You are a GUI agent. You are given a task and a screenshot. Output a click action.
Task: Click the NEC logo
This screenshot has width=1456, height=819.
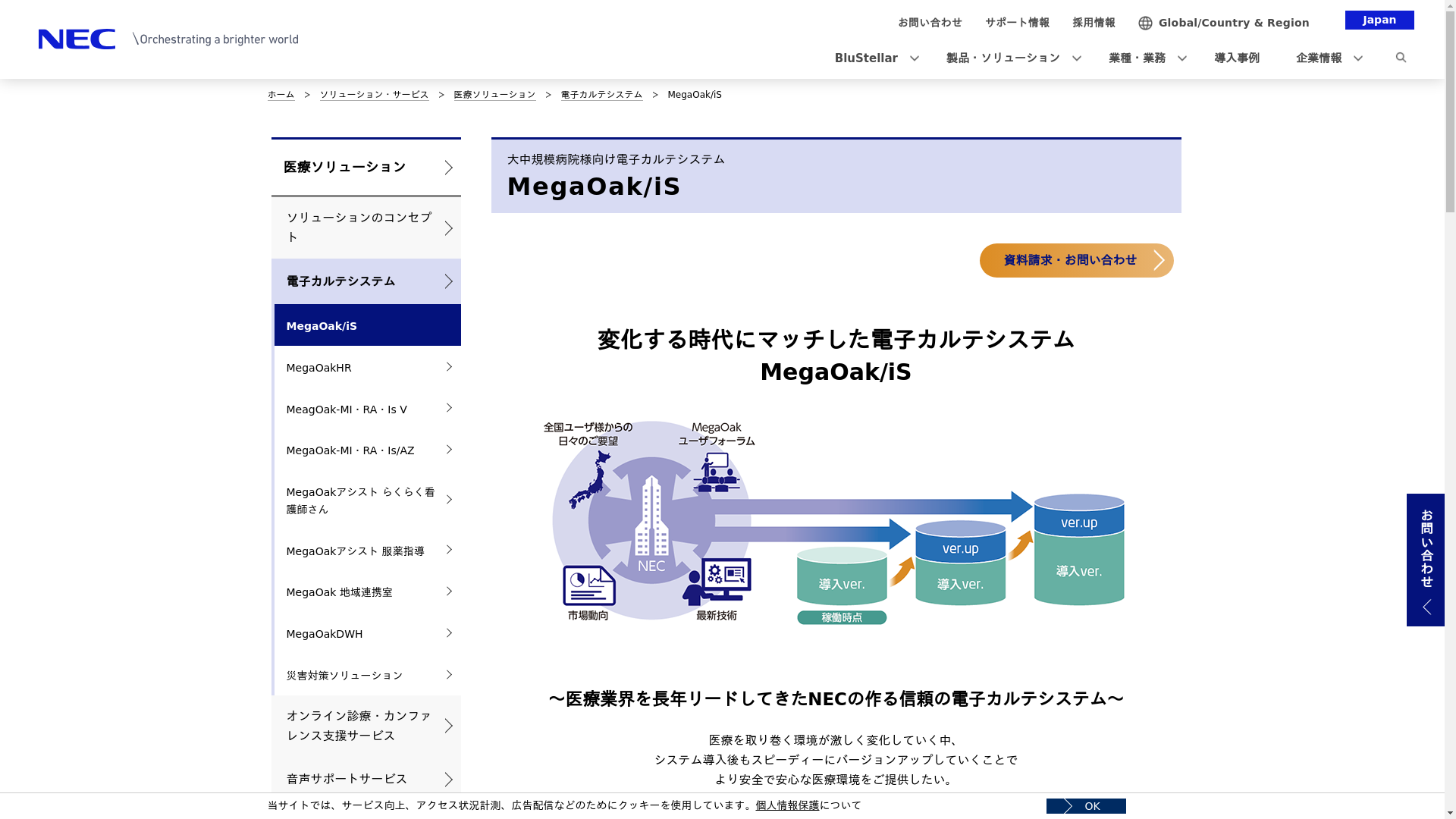77,39
